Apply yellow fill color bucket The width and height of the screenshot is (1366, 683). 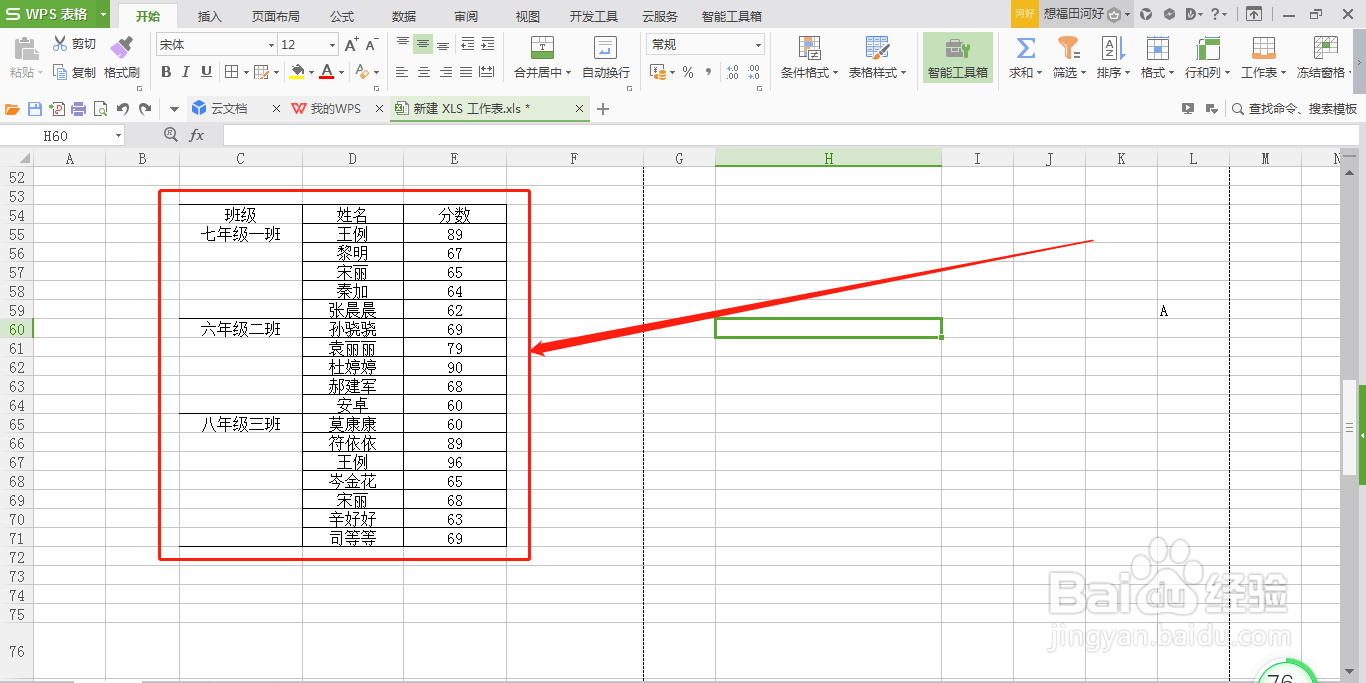[x=297, y=72]
